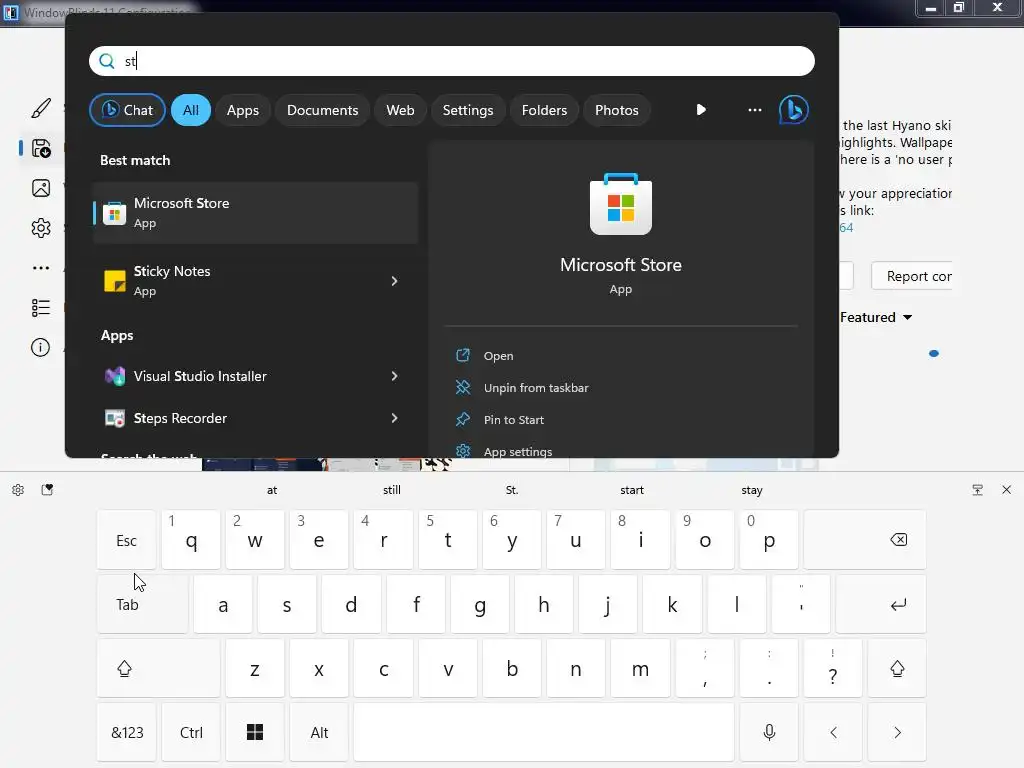Select the Folders filter tab

pos(544,110)
